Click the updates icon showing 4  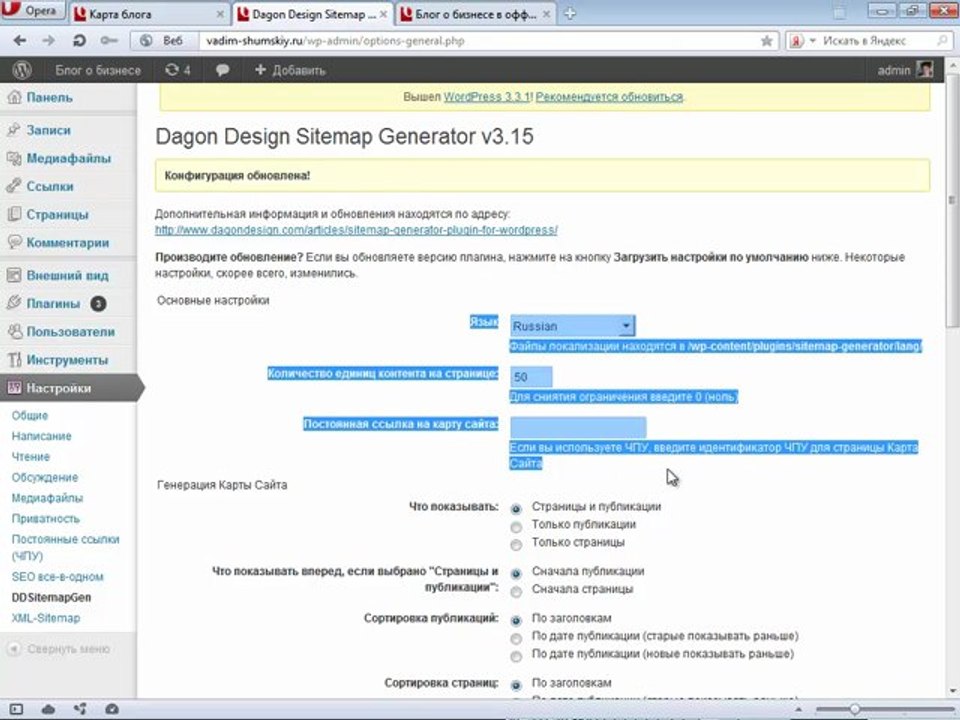coord(177,70)
